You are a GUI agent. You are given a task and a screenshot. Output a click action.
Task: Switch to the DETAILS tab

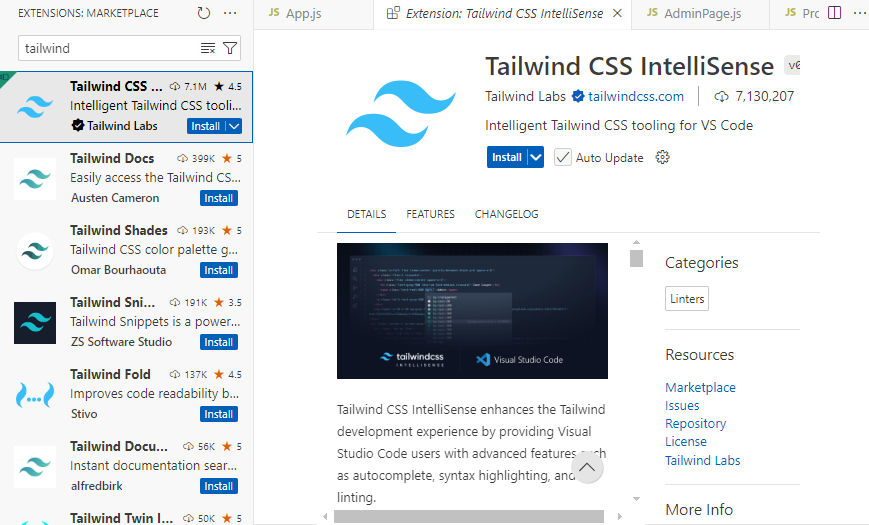(366, 214)
